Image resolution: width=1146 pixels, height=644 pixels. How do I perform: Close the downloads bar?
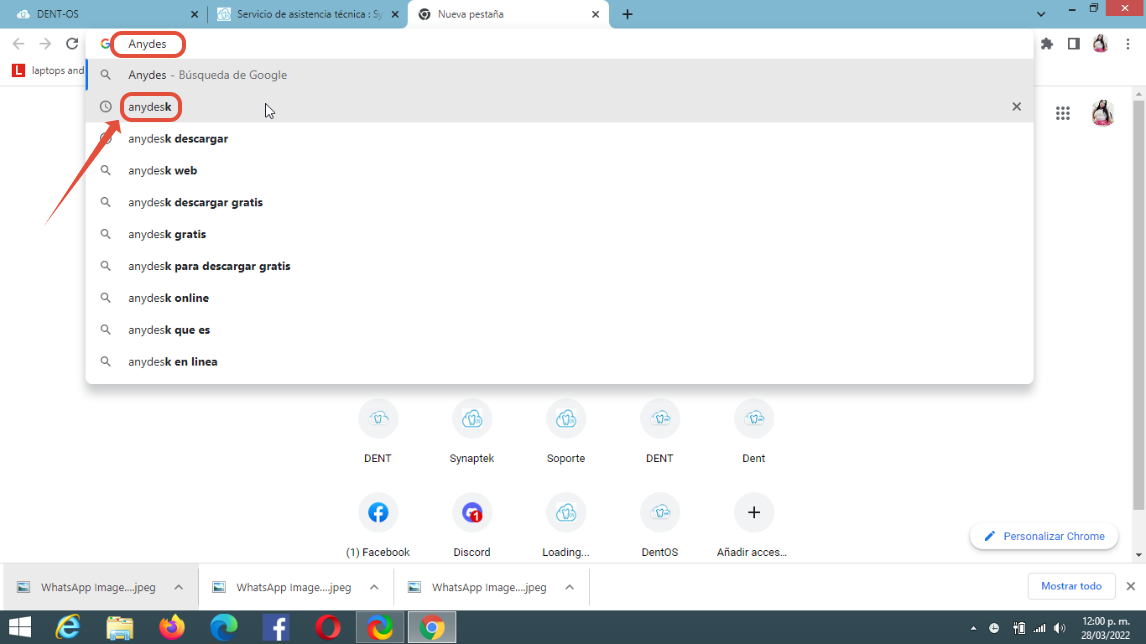pyautogui.click(x=1131, y=586)
